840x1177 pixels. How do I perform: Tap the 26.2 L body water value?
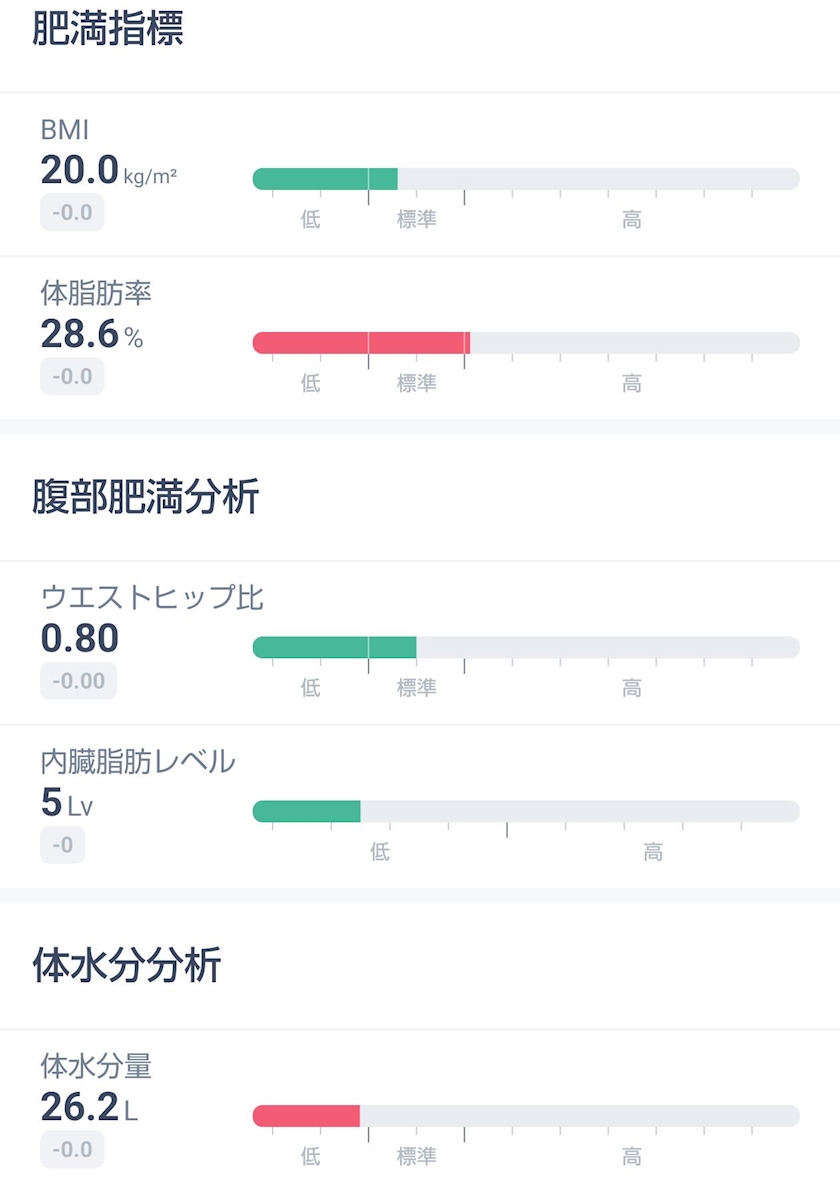[80, 1107]
